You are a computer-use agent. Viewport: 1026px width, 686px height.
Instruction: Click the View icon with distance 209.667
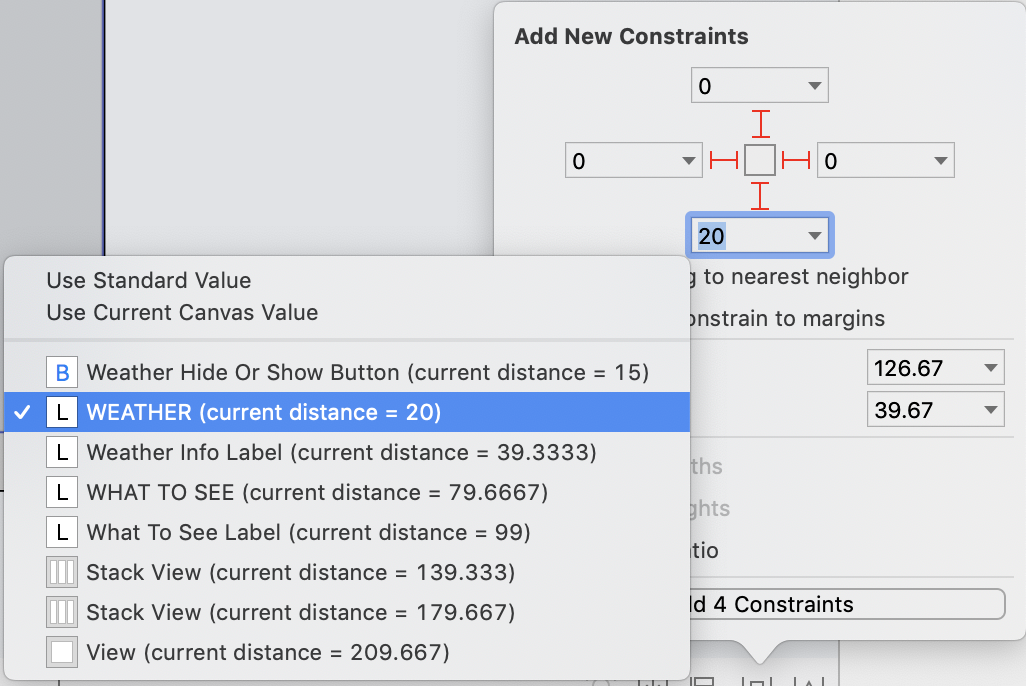coord(62,653)
